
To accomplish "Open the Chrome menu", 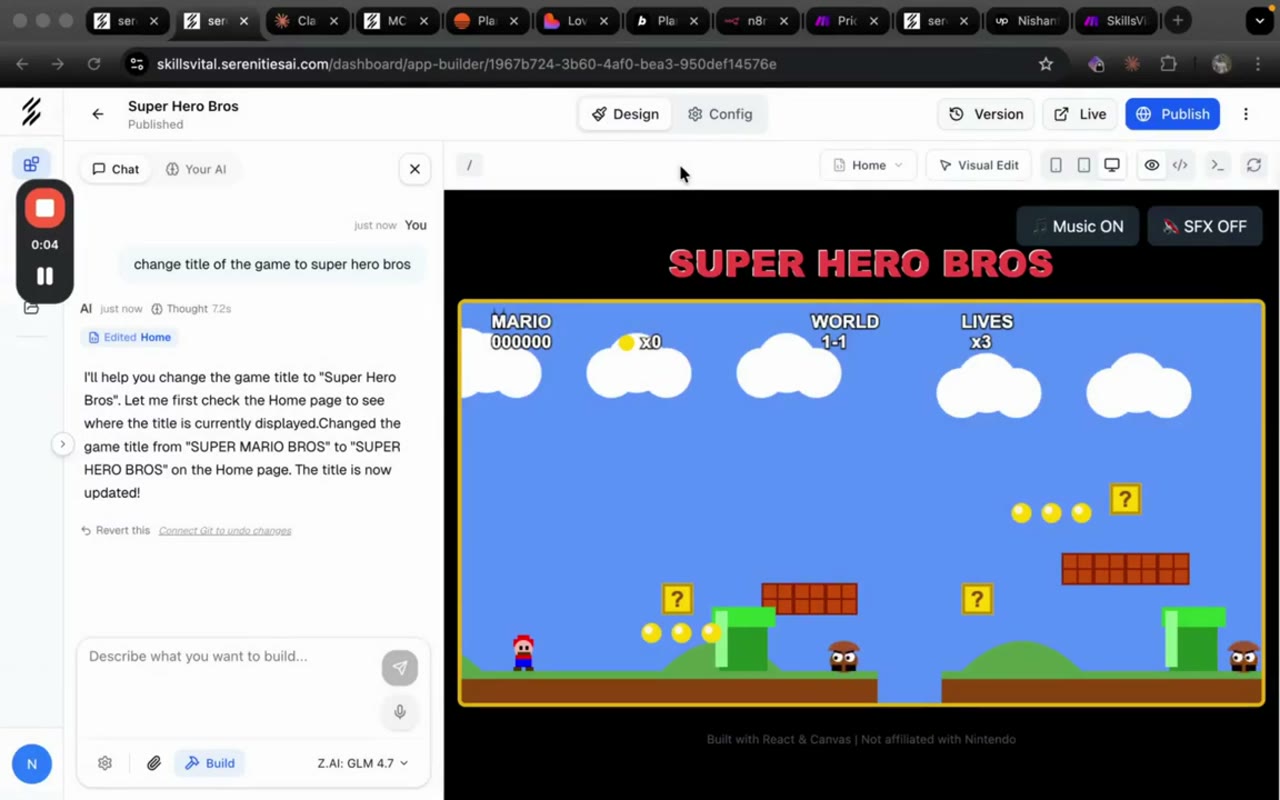I will pyautogui.click(x=1258, y=64).
